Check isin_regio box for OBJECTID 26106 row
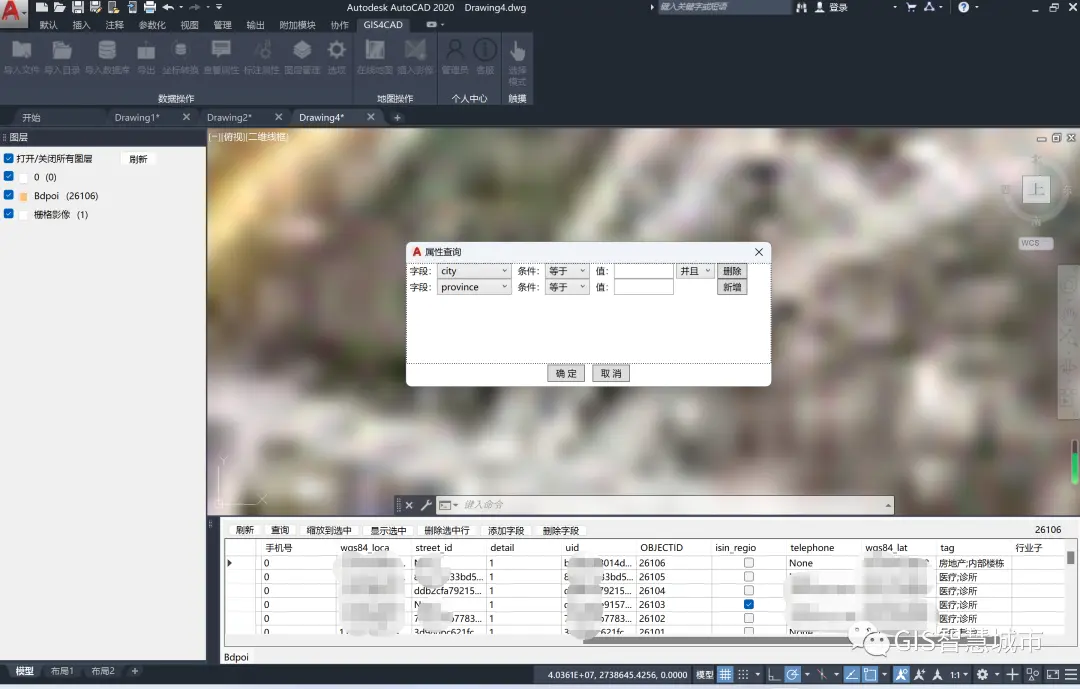 coord(749,563)
